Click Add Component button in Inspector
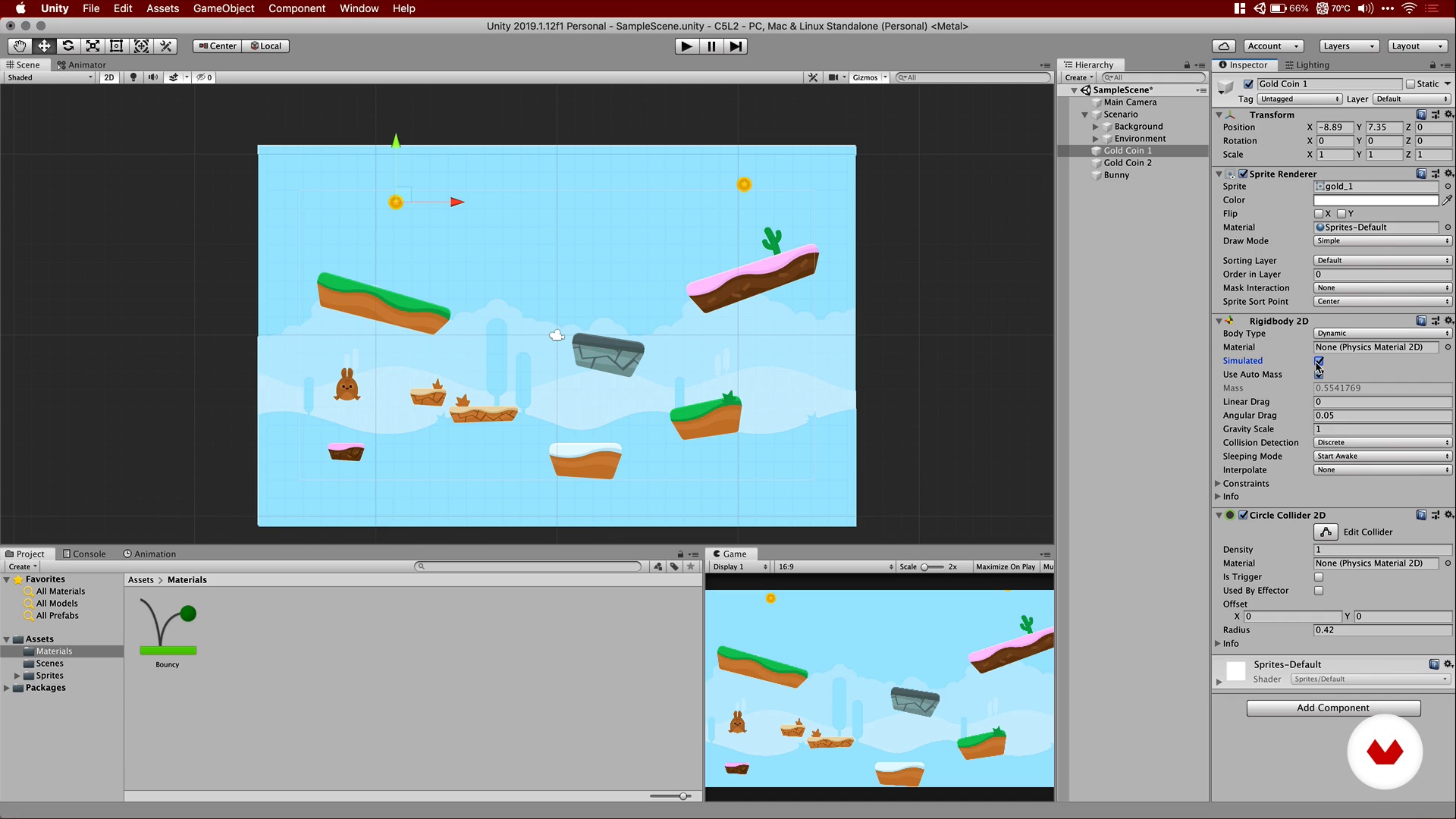 point(1333,707)
